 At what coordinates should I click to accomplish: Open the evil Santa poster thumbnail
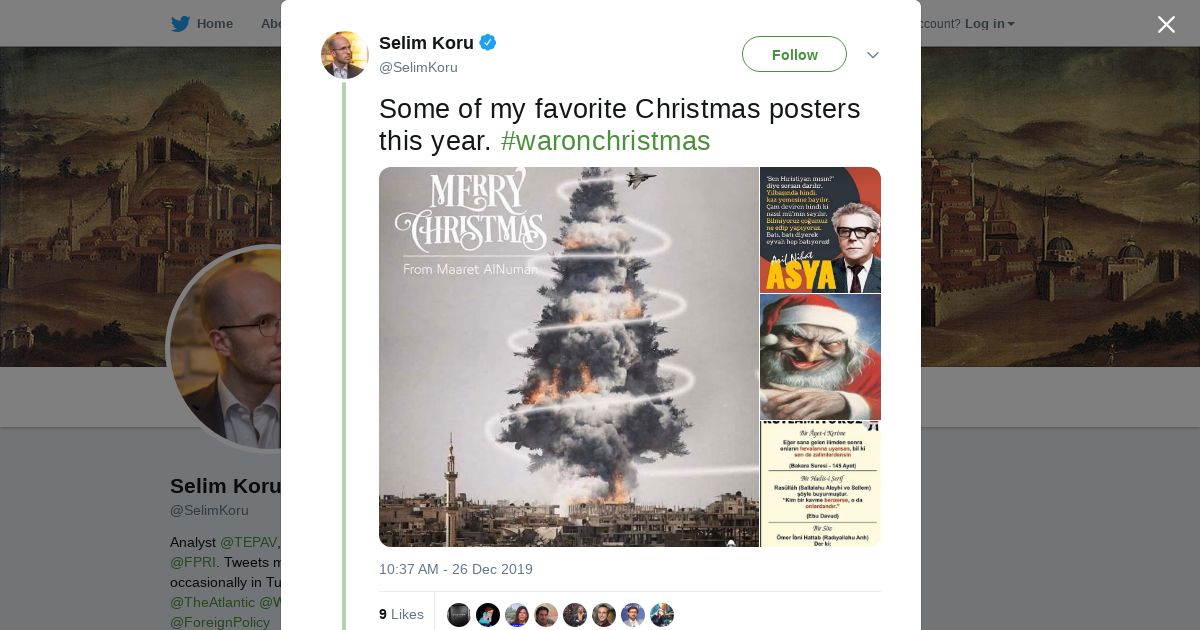coord(820,357)
